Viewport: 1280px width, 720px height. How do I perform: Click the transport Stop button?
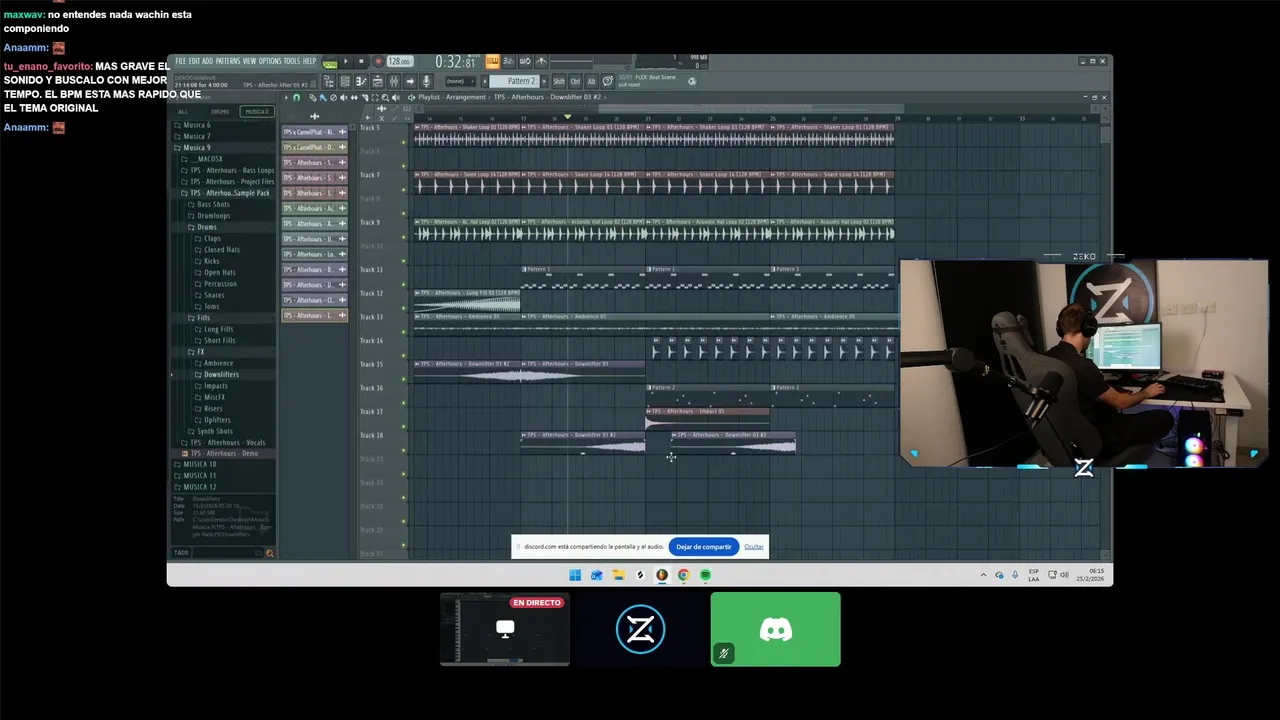(x=361, y=61)
